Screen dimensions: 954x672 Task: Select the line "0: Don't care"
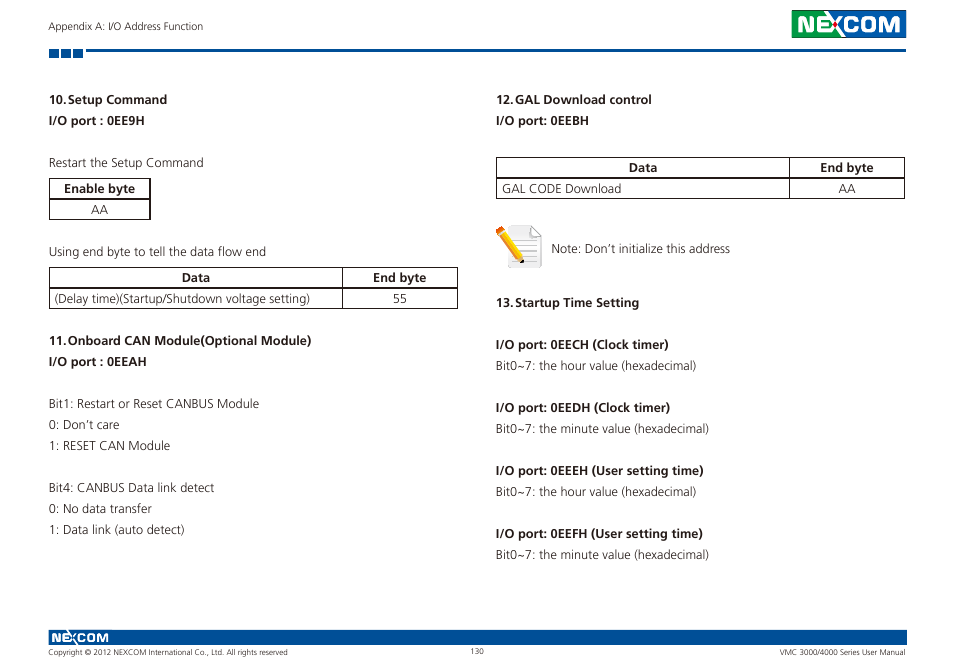84,424
